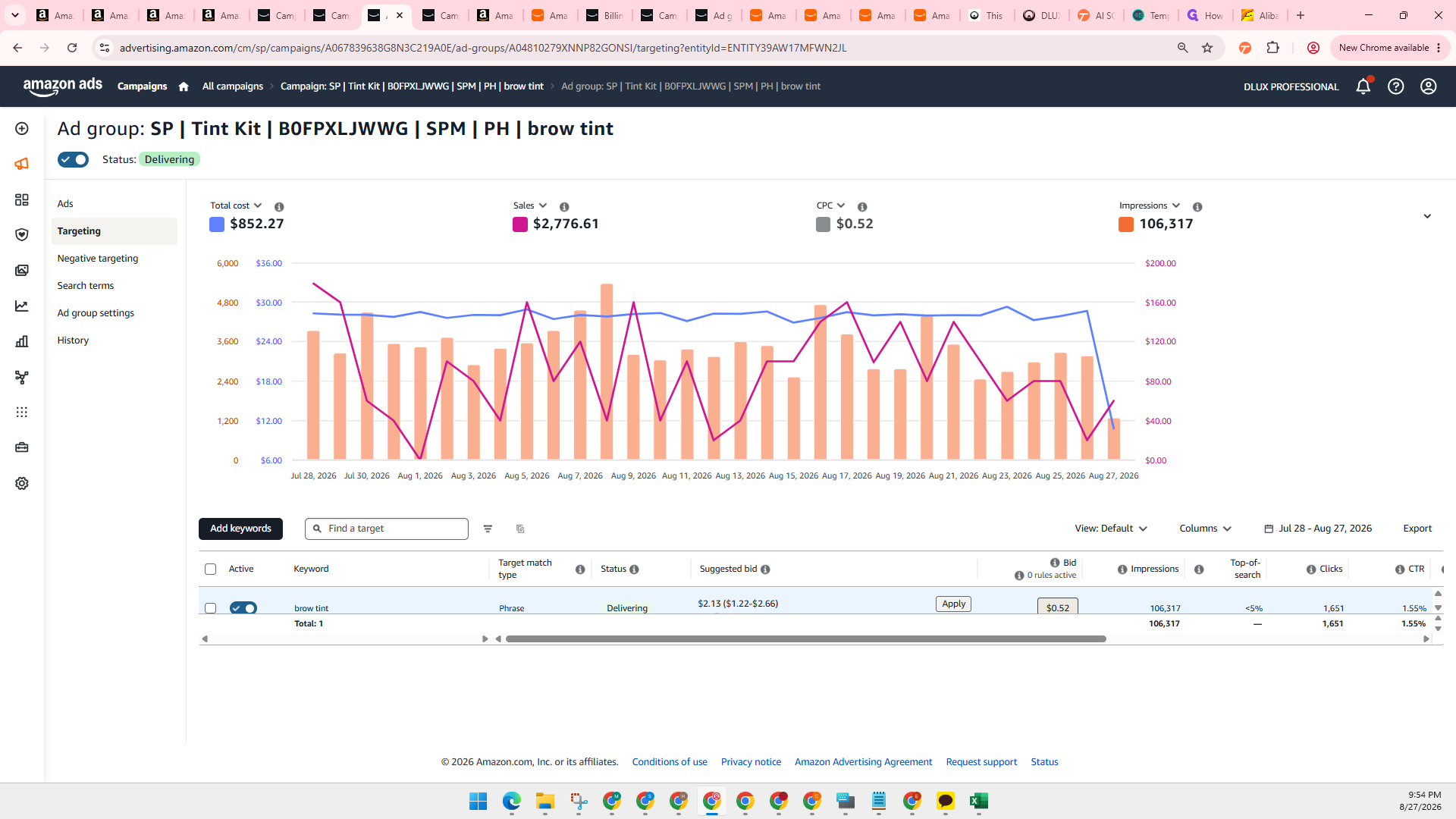Open the grid dashboard icon in sidebar

(x=22, y=199)
